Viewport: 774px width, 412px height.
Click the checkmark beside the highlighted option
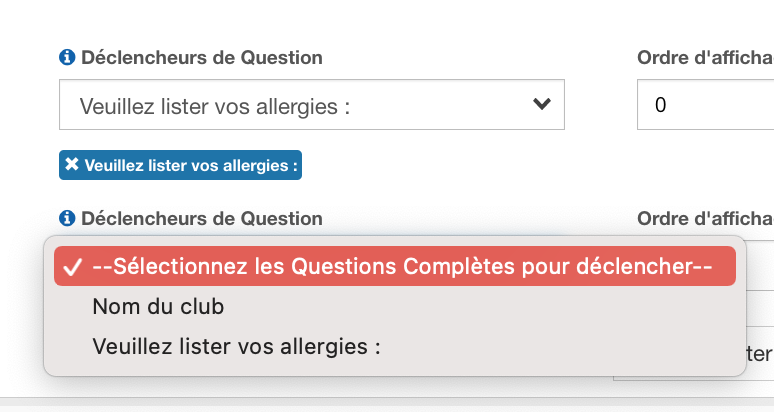(x=71, y=268)
